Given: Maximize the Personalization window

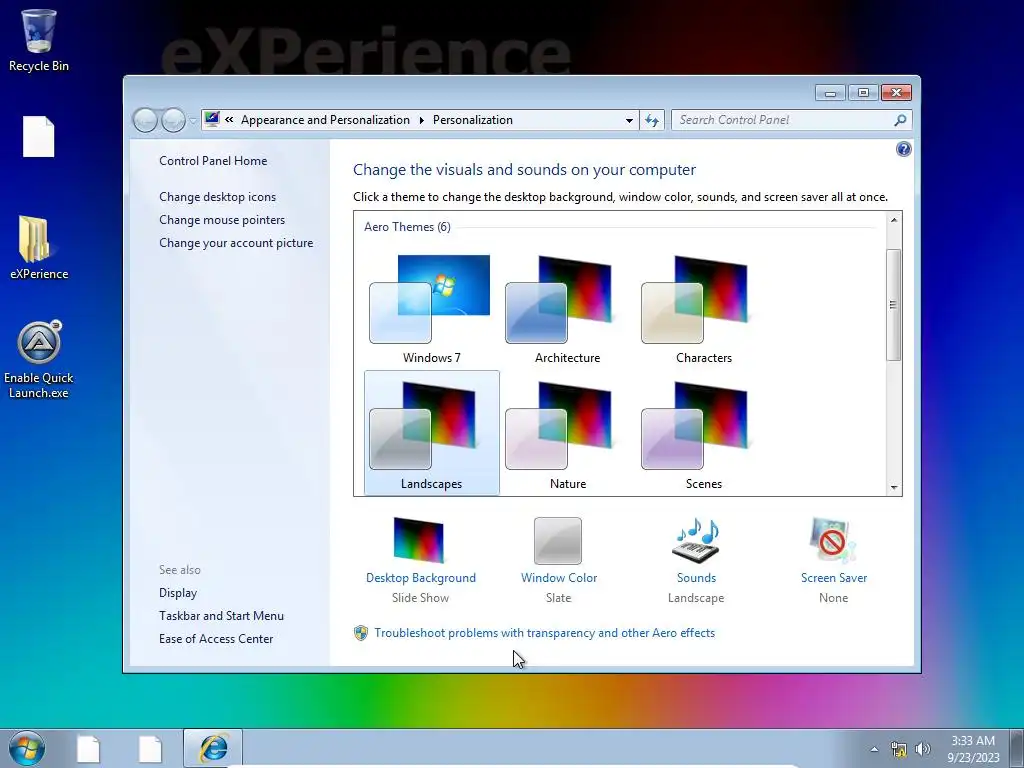Looking at the screenshot, I should point(863,93).
